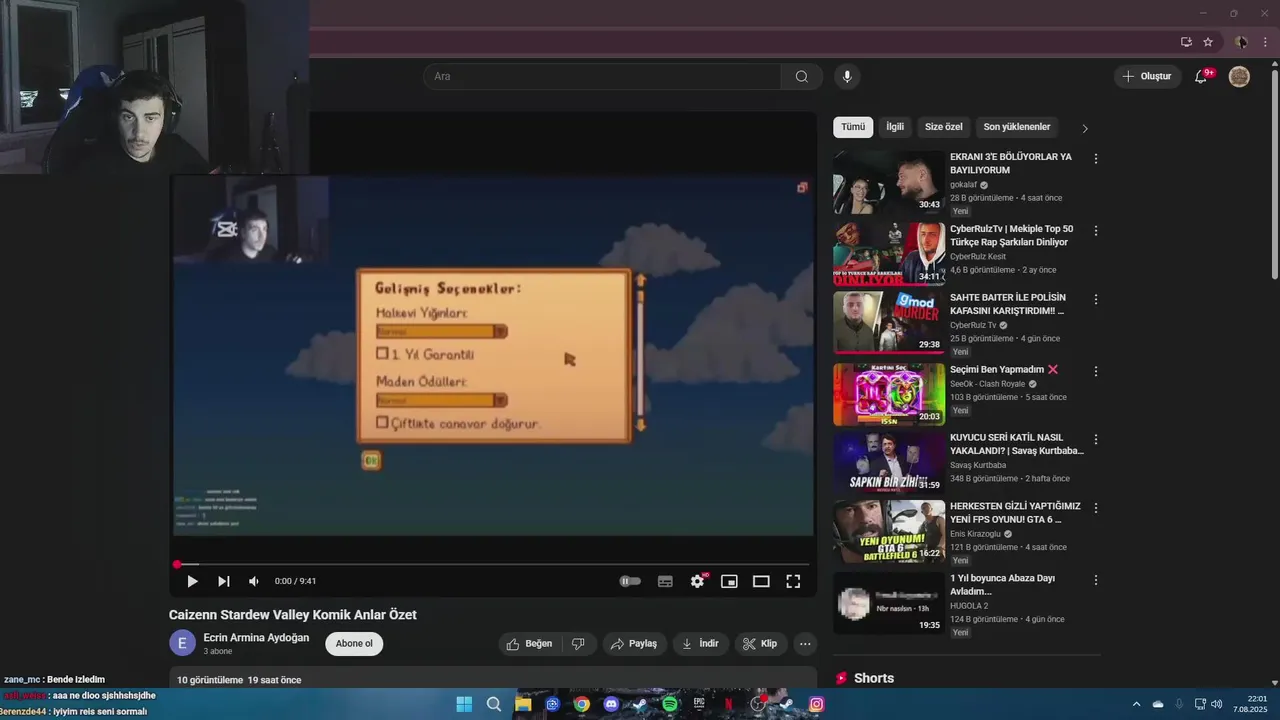Viewport: 1280px width, 720px height.
Task: Select the İlgili filter chip
Action: click(895, 127)
